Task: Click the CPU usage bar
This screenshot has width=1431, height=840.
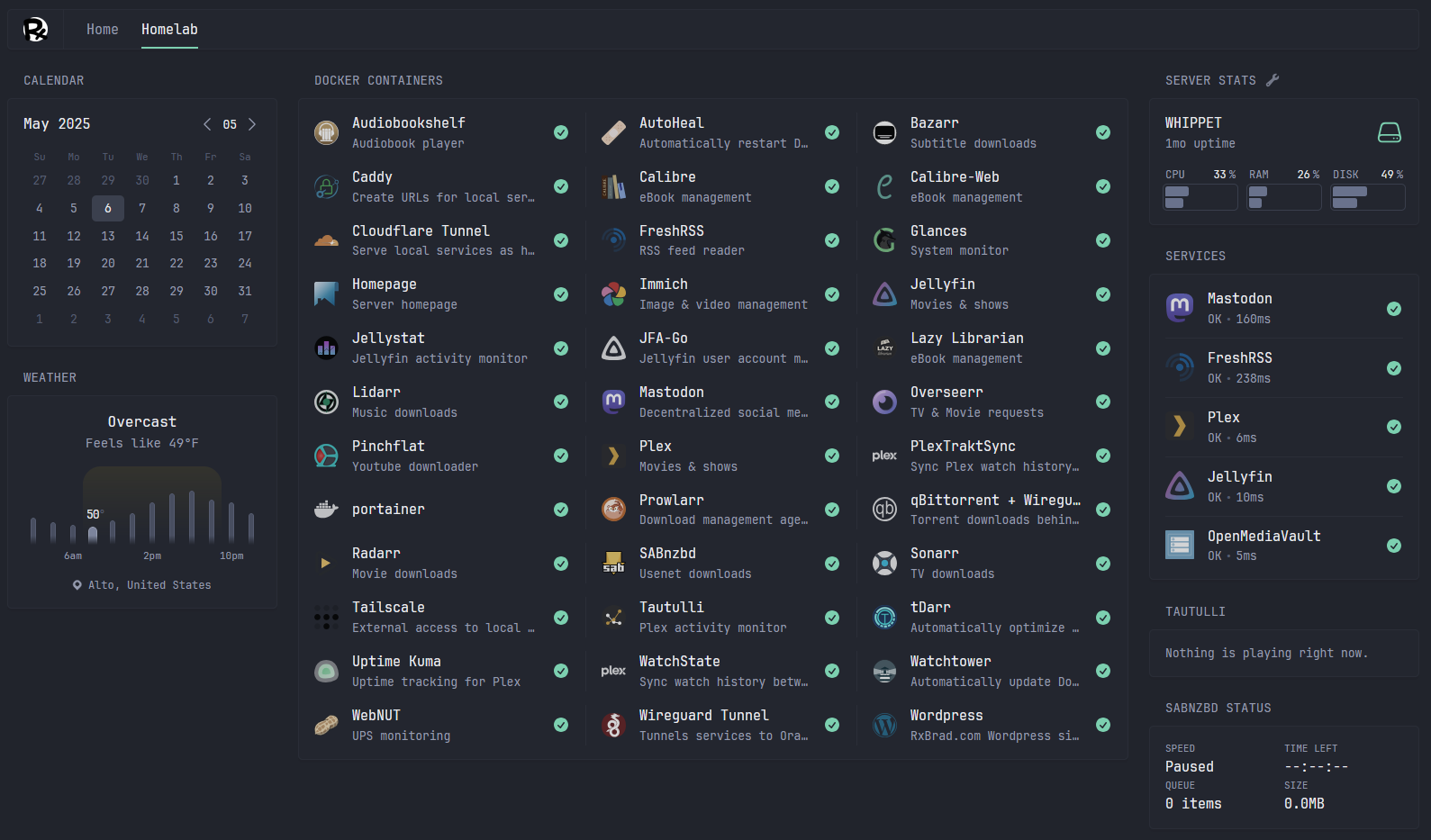Action: 1200,197
